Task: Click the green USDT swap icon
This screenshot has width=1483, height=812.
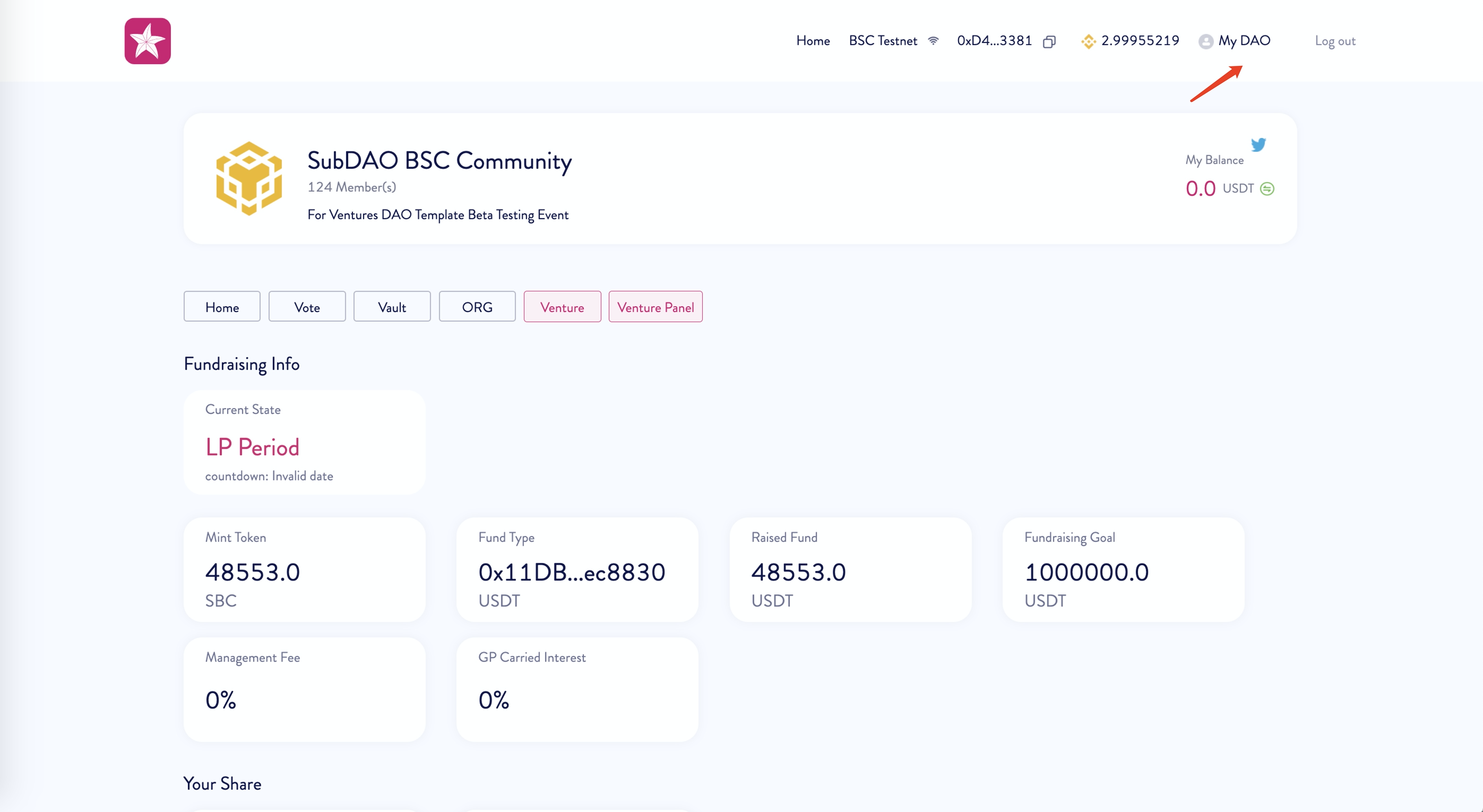Action: pos(1266,189)
